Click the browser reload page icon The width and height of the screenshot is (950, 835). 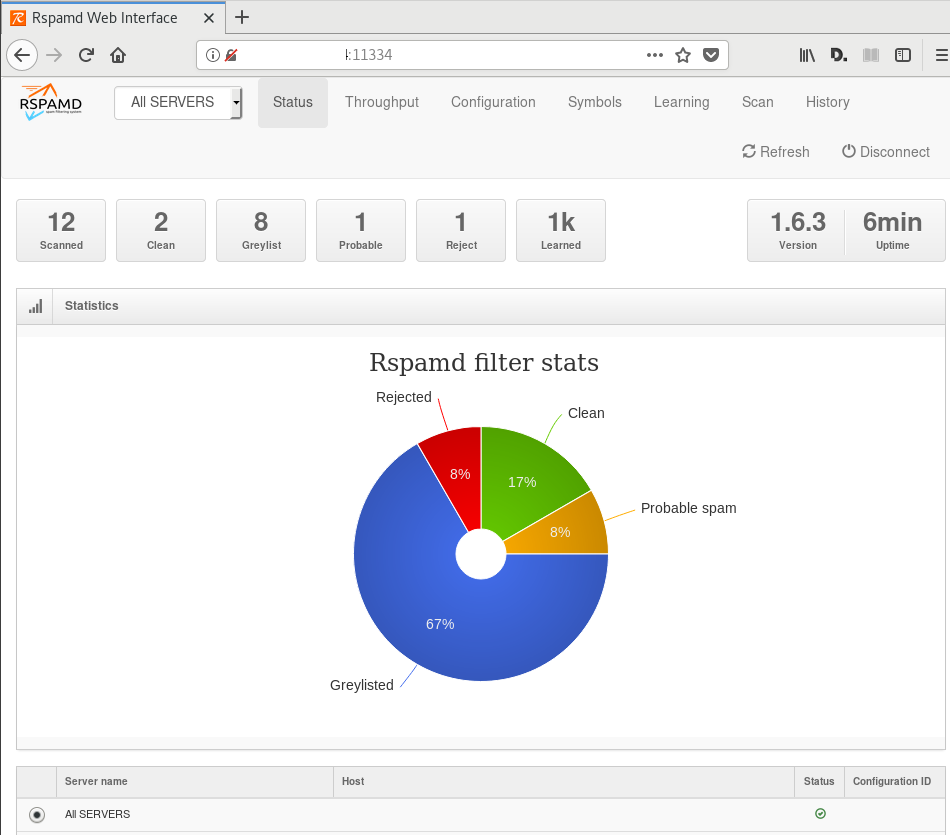point(86,56)
